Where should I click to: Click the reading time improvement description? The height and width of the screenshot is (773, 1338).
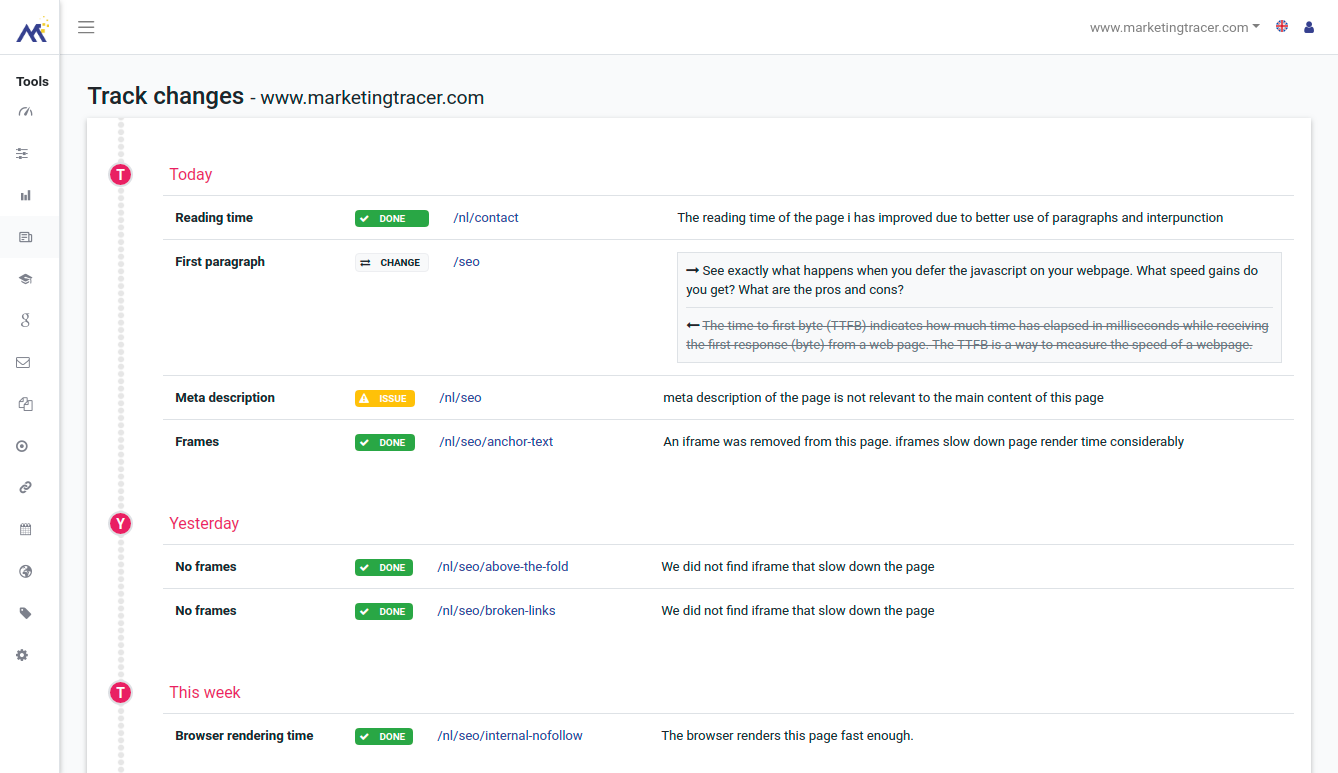coord(950,218)
